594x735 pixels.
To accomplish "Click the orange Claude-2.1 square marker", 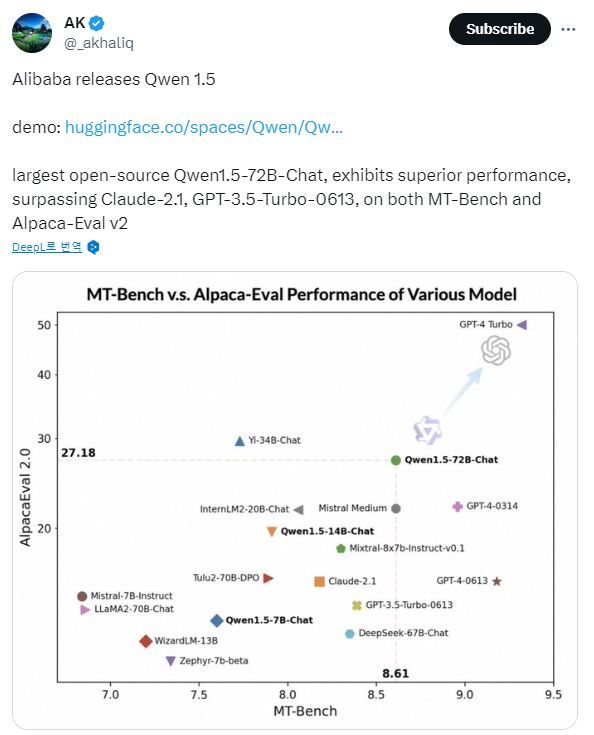I will click(x=319, y=582).
